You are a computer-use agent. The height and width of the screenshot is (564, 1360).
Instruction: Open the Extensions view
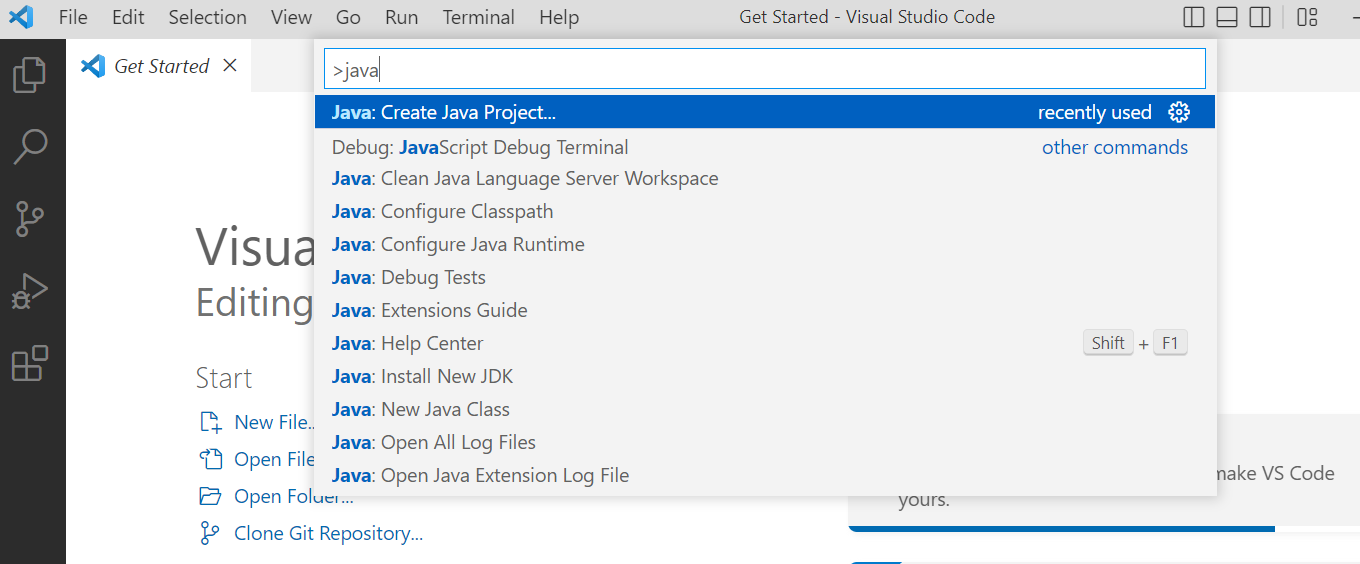(30, 363)
